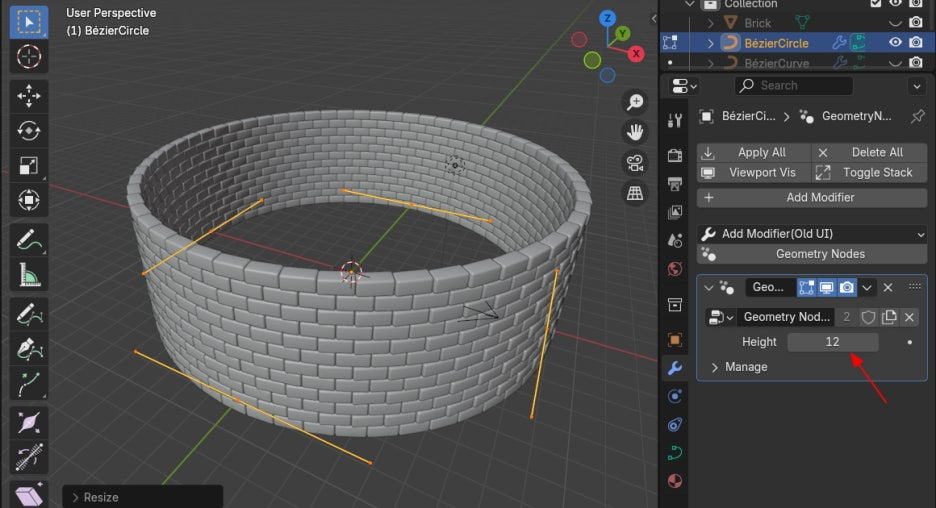Toggle Collection exclude checkbox in outliner

click(876, 4)
